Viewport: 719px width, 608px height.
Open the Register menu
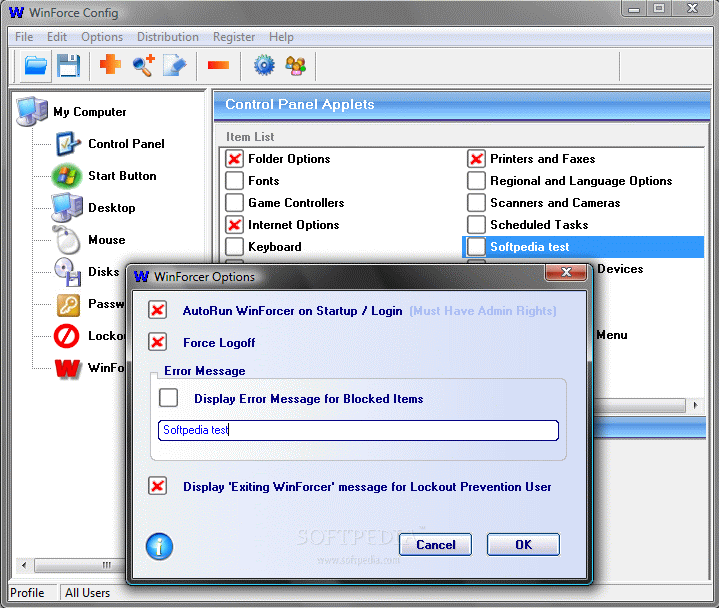pyautogui.click(x=234, y=37)
